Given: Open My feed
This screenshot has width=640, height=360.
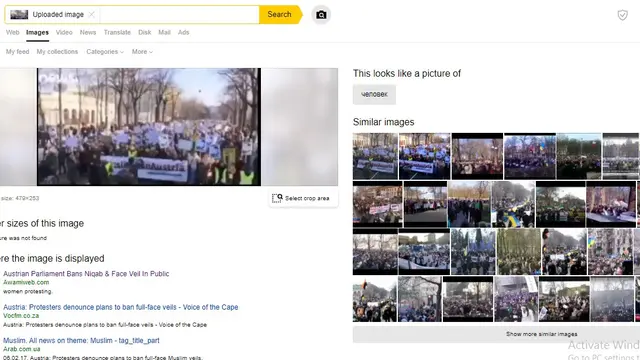Looking at the screenshot, I should 18,52.
